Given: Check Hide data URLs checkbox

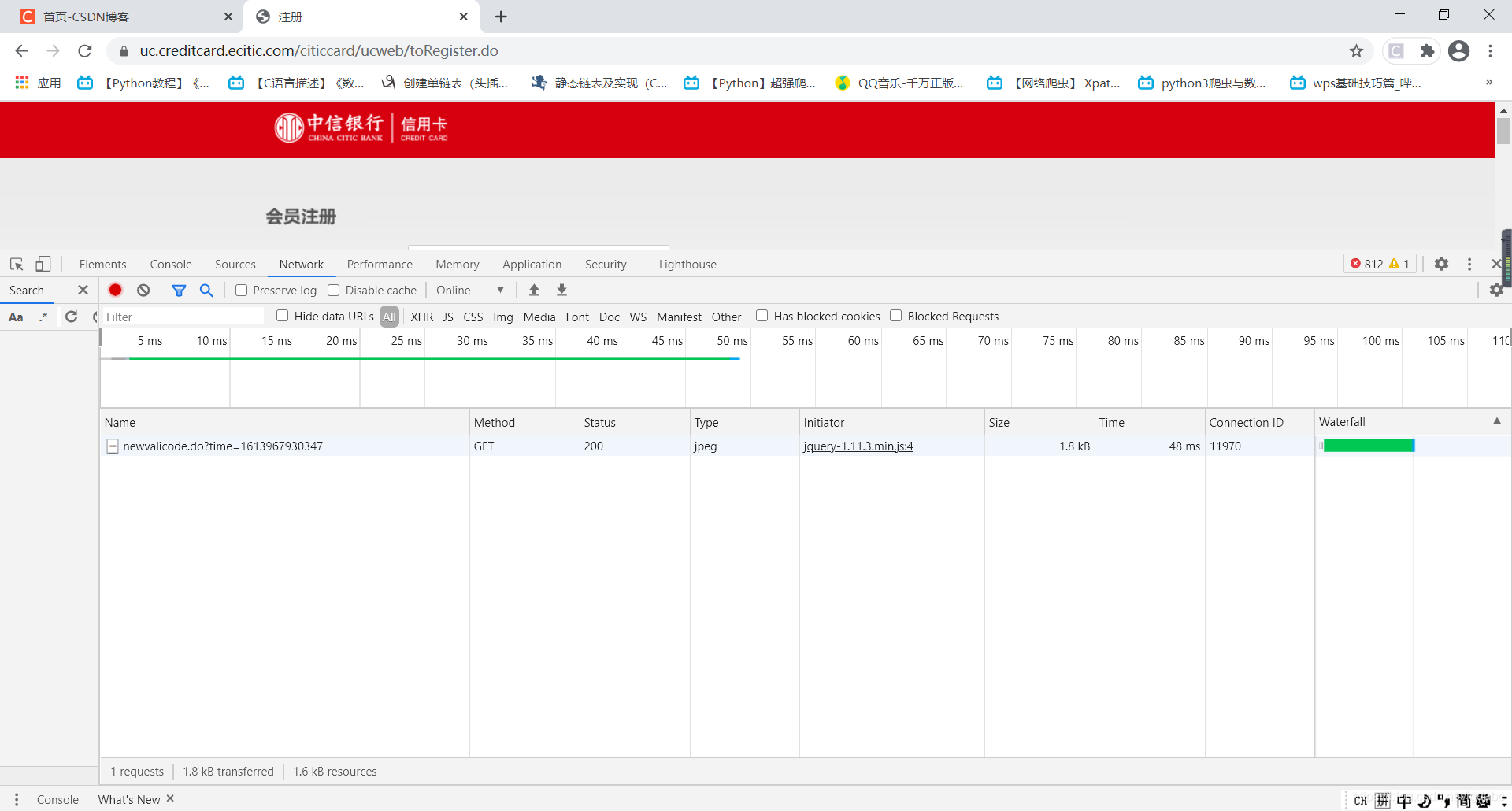Looking at the screenshot, I should pos(282,316).
